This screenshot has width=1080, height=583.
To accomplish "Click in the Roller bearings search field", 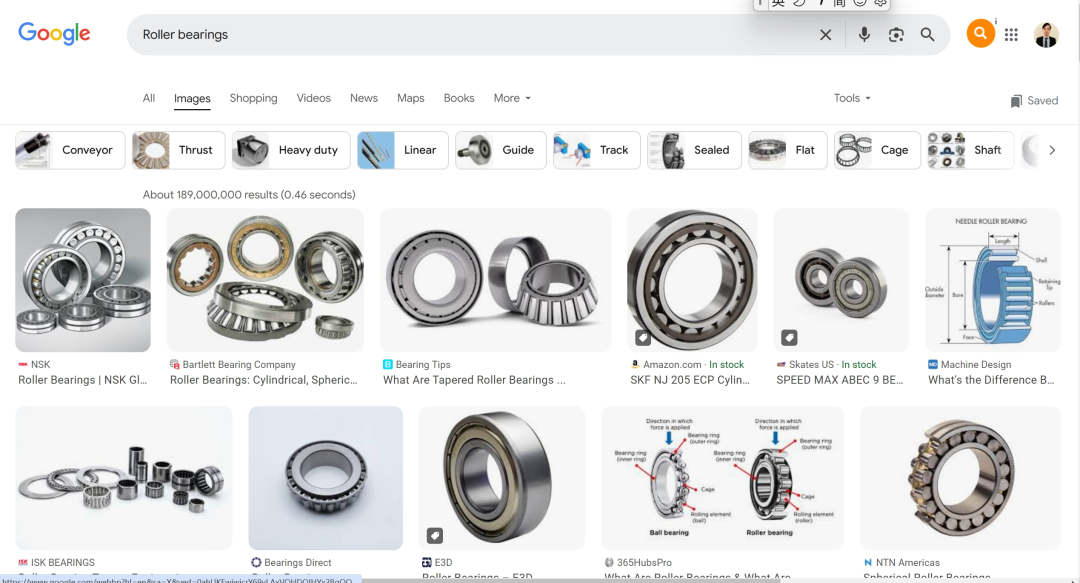I will tap(470, 35).
